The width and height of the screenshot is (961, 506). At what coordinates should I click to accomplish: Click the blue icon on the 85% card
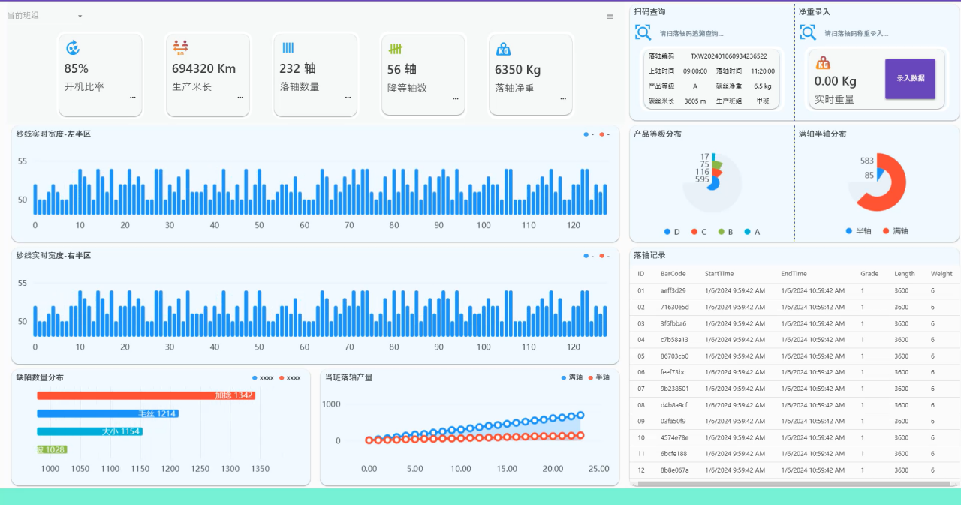pos(72,48)
